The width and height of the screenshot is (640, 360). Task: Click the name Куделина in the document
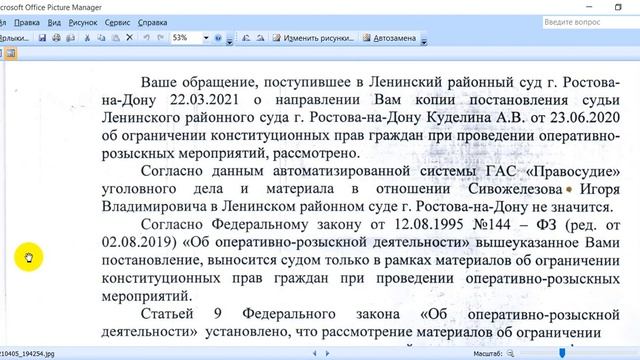[x=459, y=118]
